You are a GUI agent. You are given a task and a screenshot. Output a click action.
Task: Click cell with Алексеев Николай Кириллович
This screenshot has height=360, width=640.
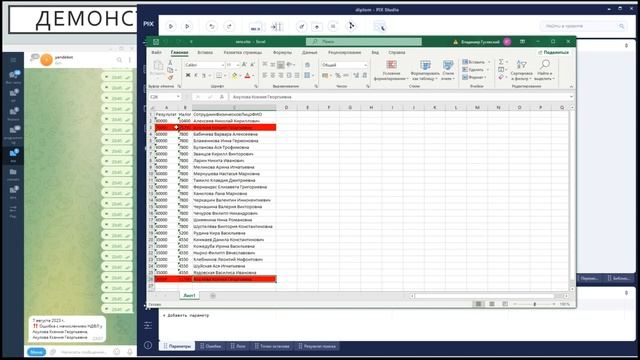[234, 121]
